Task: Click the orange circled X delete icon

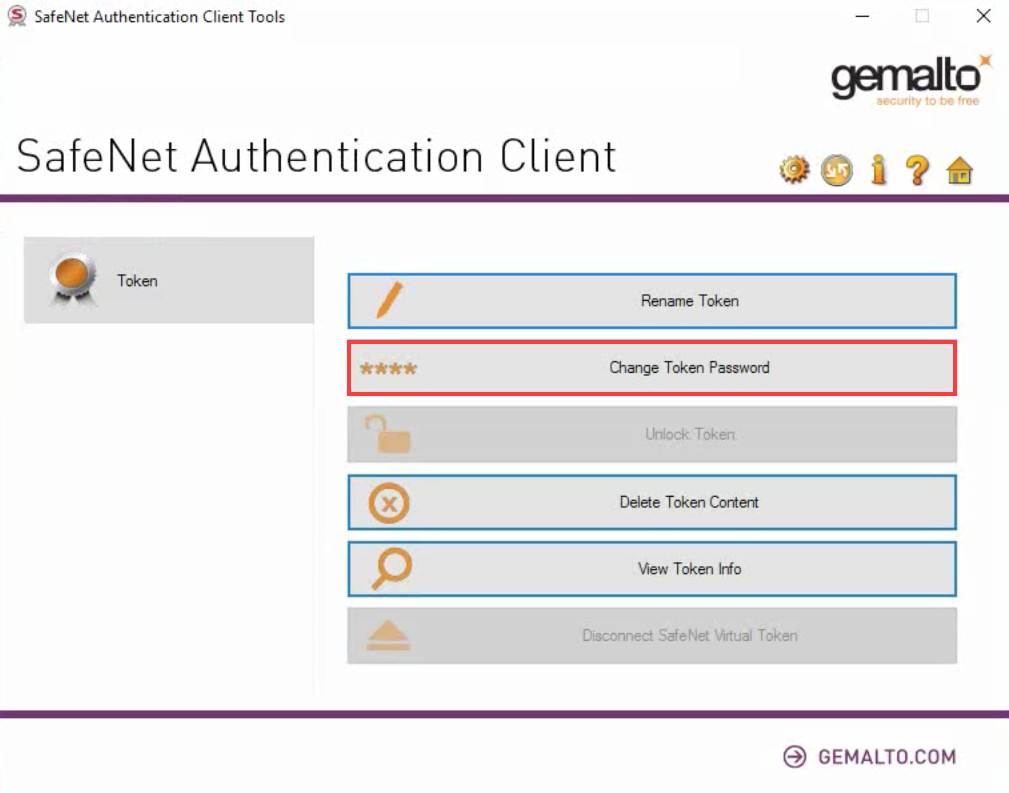Action: tap(389, 503)
